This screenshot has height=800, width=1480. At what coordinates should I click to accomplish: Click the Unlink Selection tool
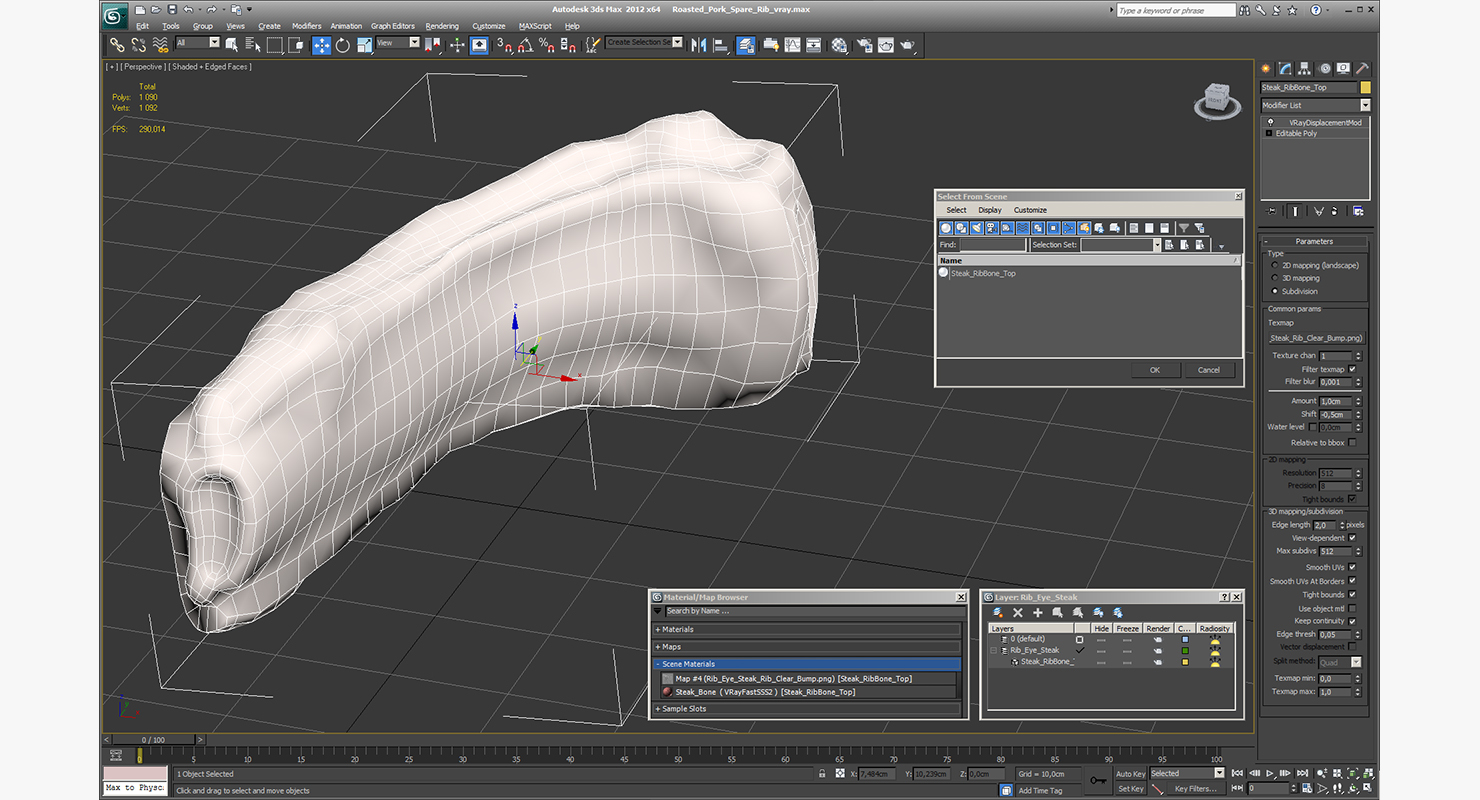(138, 45)
